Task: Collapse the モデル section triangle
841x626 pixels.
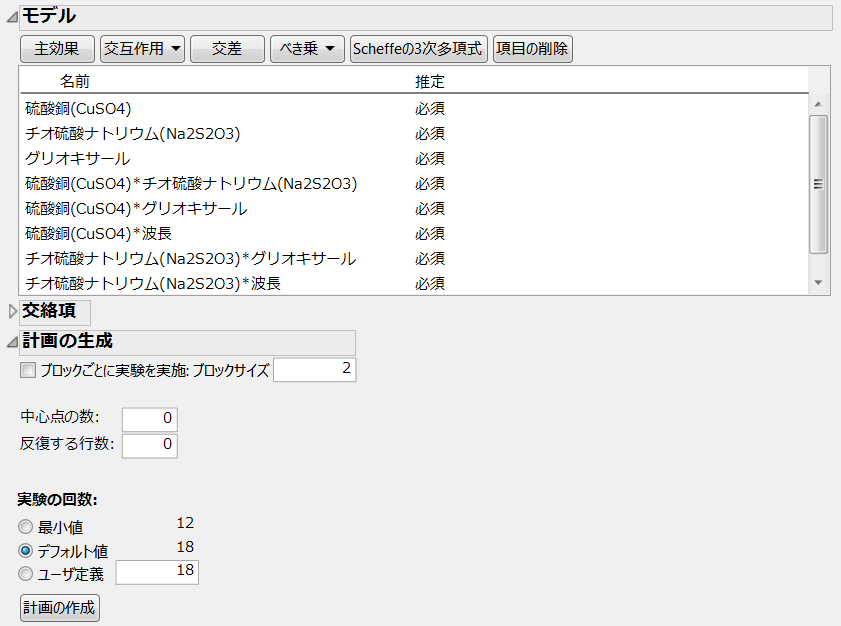Action: click(12, 17)
